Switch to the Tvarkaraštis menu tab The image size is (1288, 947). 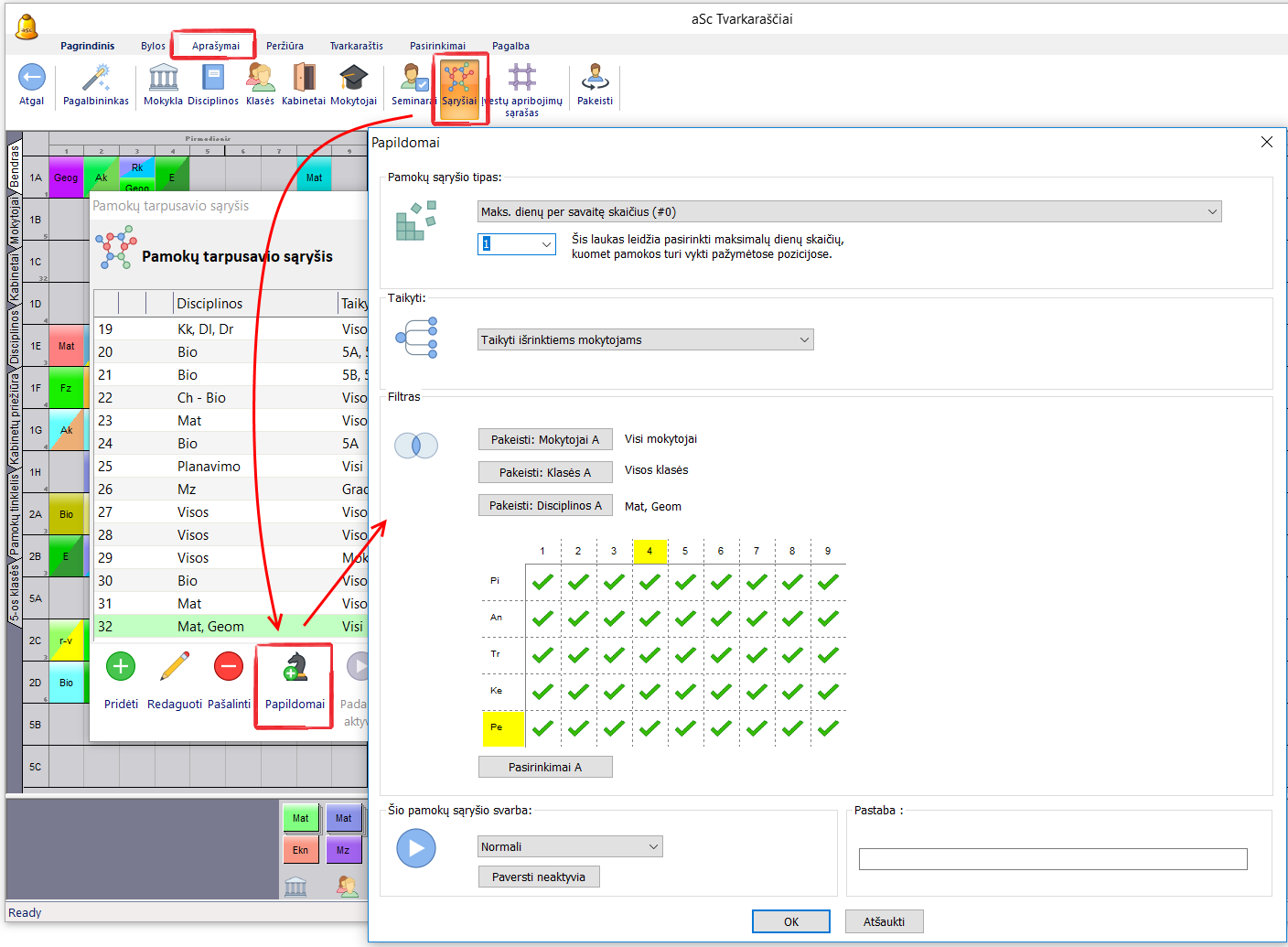[356, 46]
